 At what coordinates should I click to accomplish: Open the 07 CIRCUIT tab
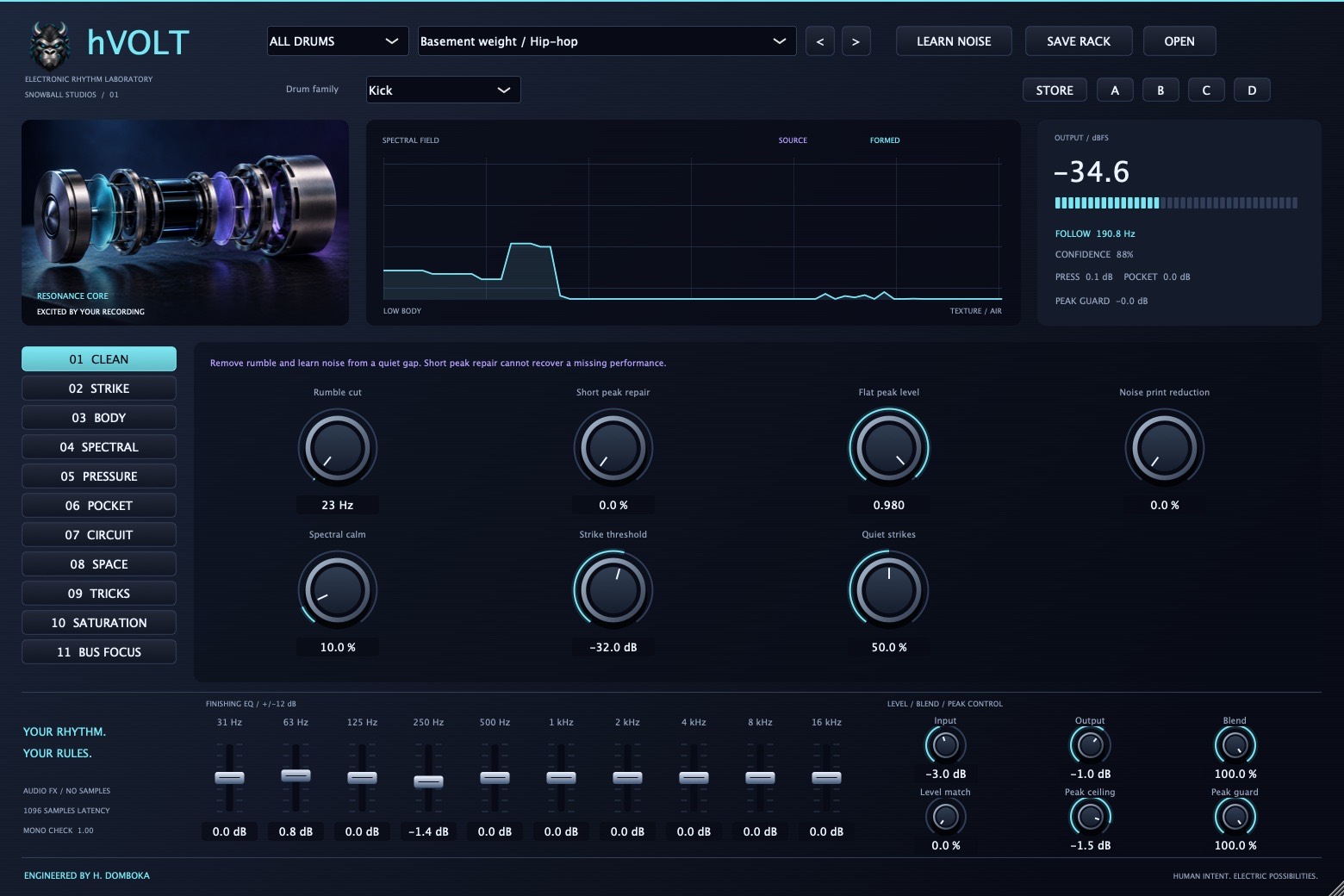pos(99,535)
